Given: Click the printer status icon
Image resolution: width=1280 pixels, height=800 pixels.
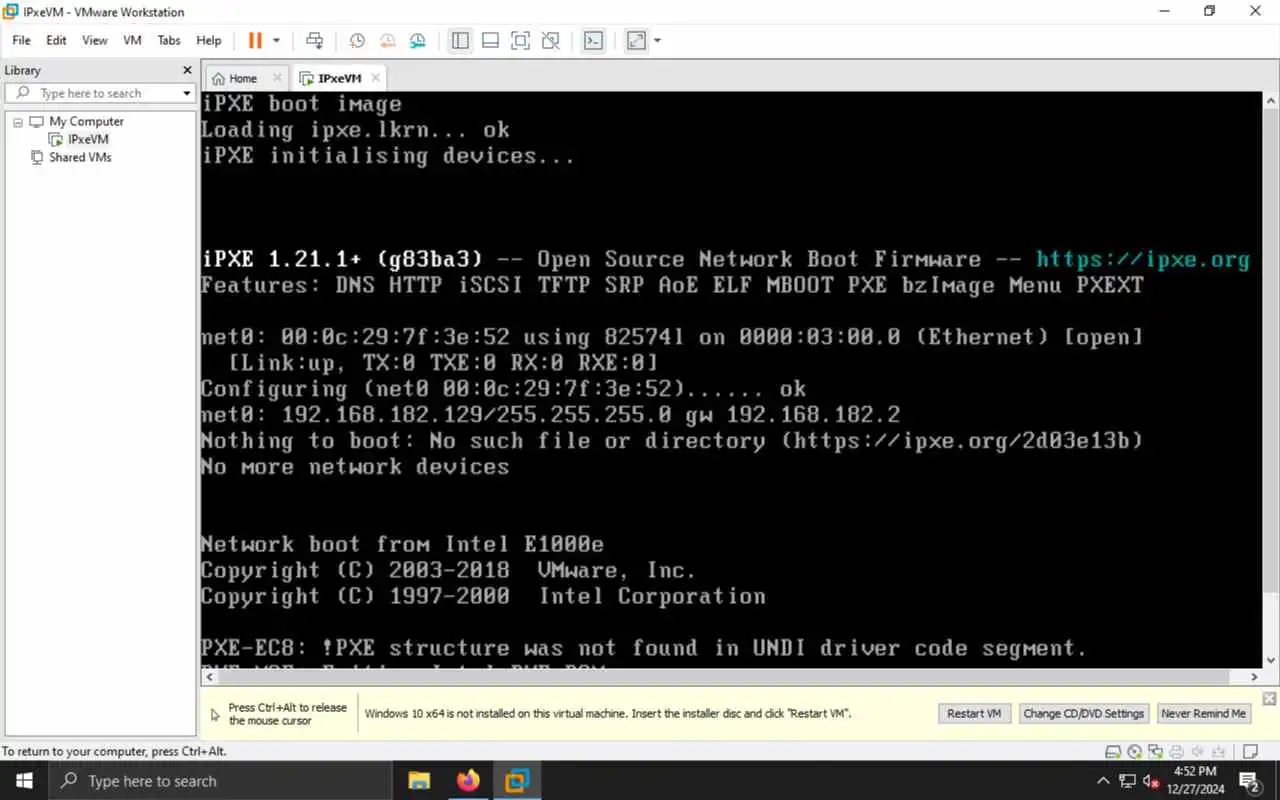Looking at the screenshot, I should pos(1177,751).
